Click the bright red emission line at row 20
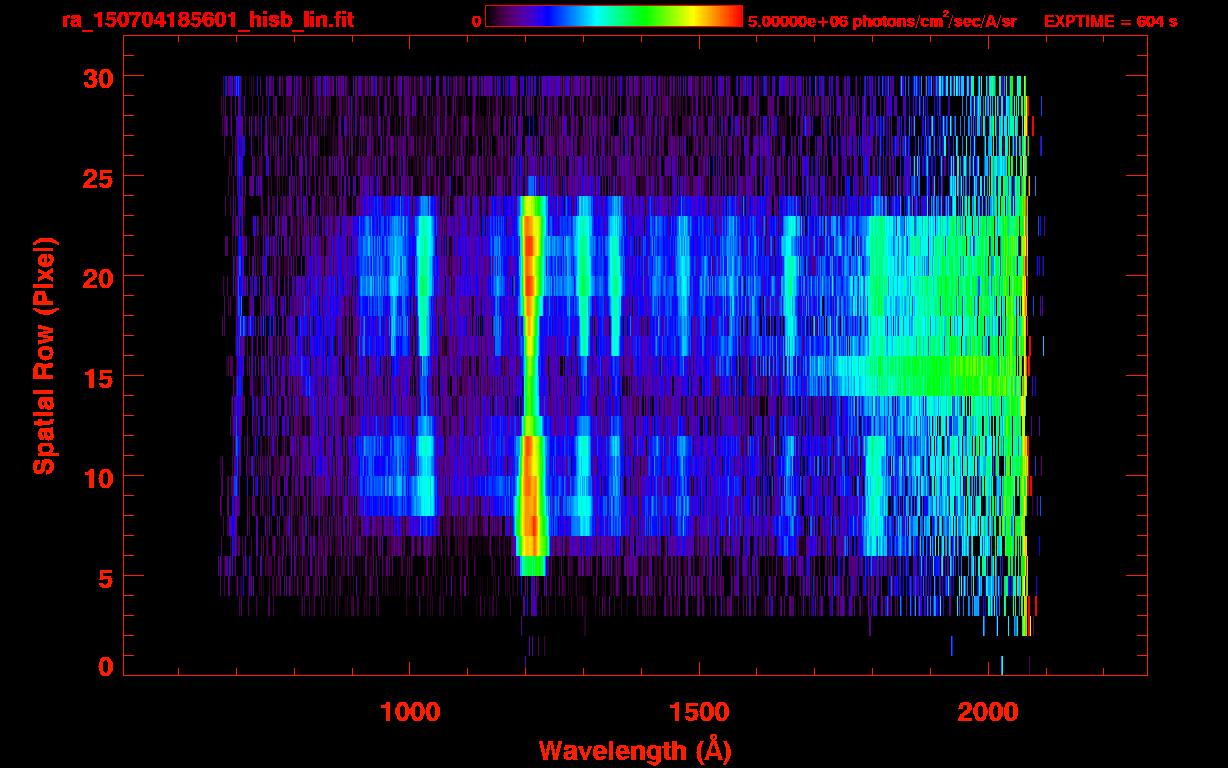The height and width of the screenshot is (768, 1228). pos(530,276)
